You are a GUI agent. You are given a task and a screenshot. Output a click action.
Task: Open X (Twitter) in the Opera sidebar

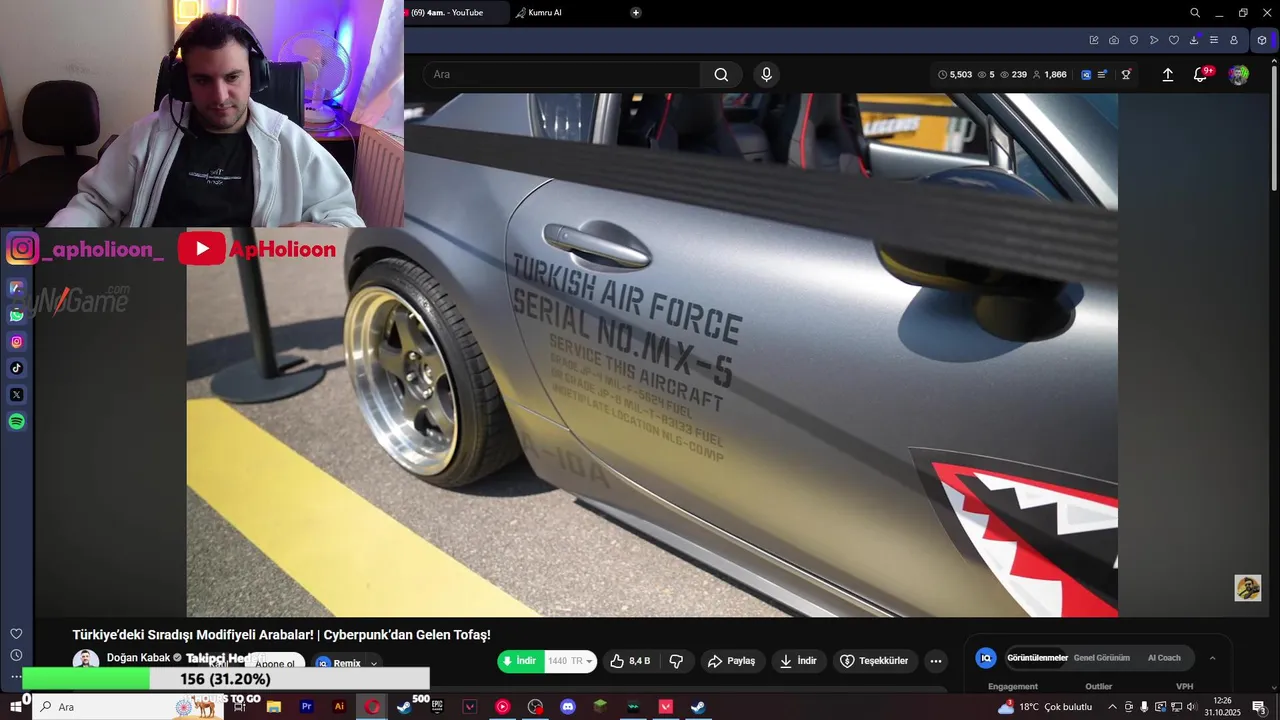coord(17,395)
